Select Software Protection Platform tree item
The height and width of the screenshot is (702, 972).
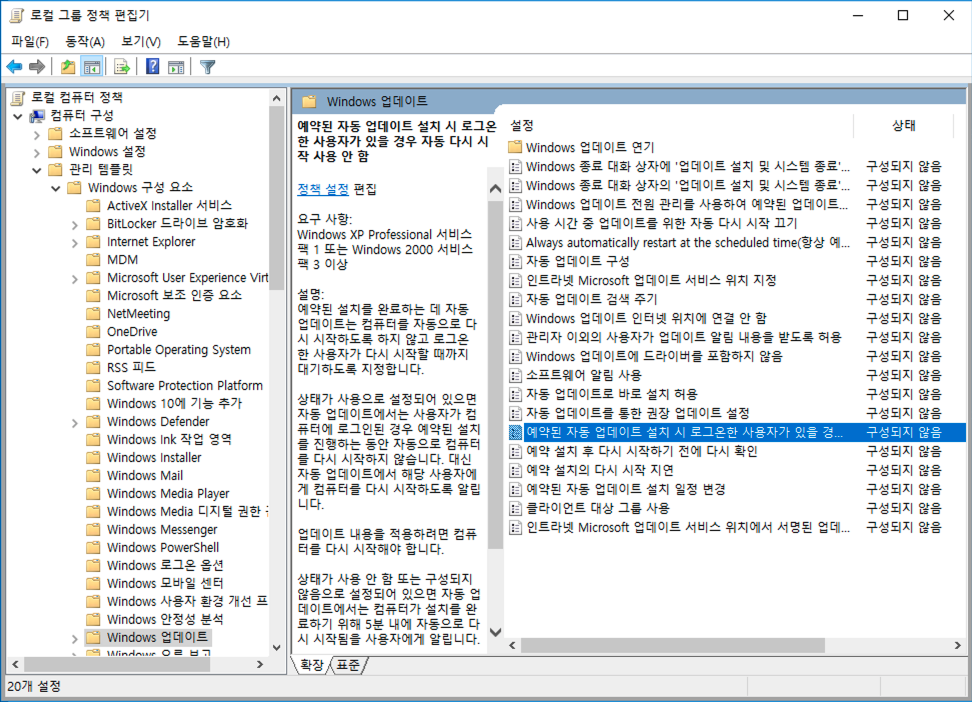pos(185,385)
